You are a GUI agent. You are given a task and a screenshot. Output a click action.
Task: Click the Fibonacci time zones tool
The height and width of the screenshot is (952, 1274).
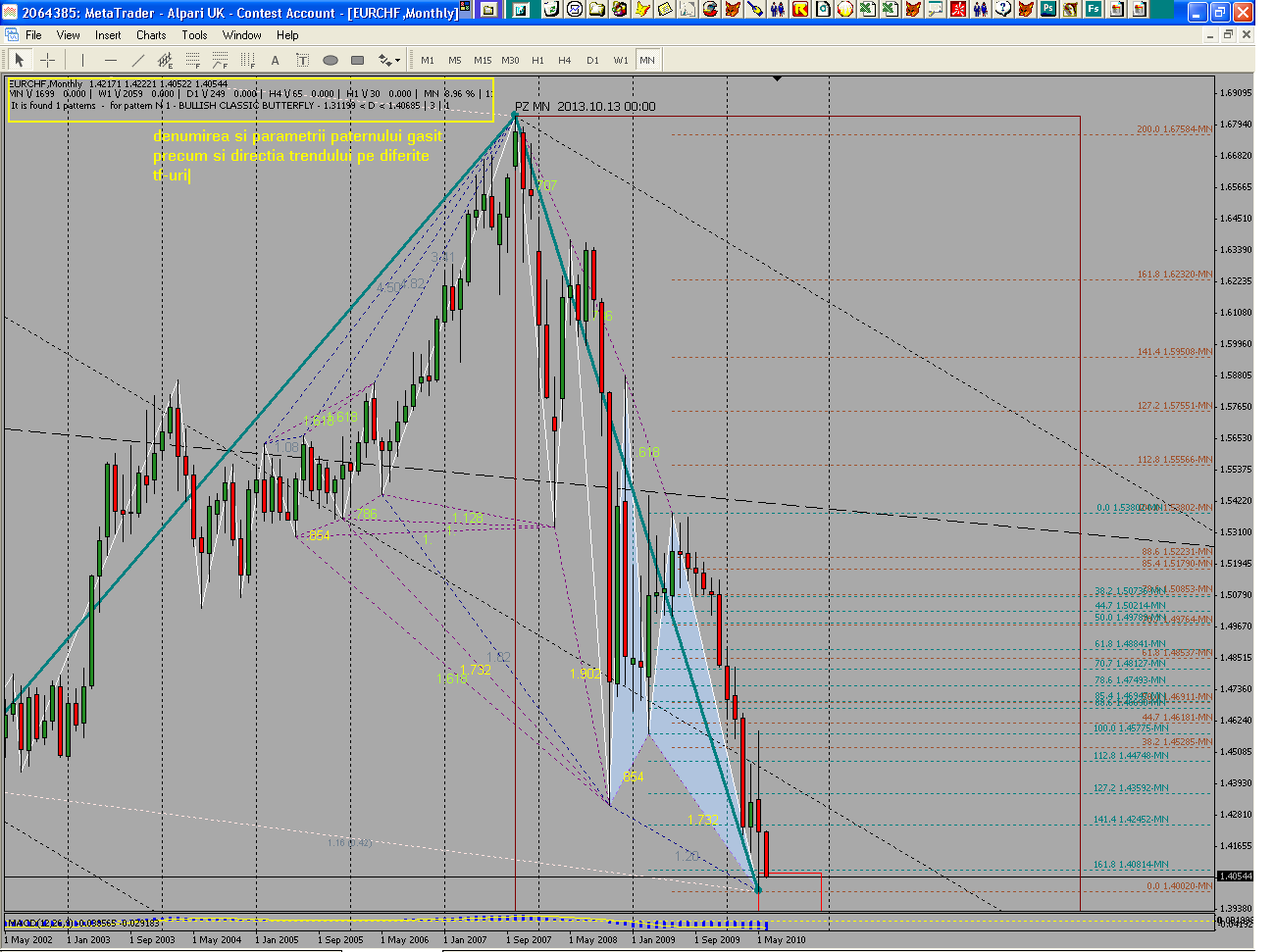point(247,60)
